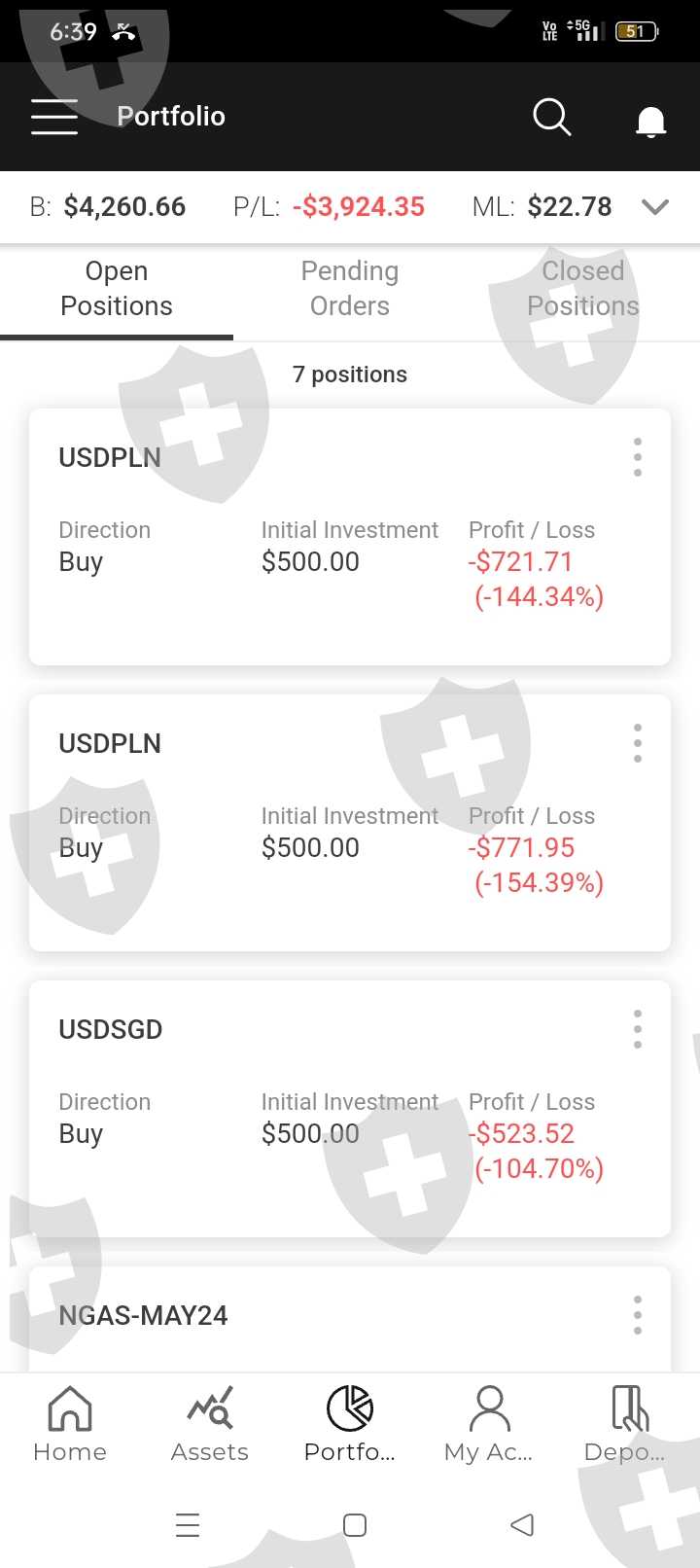Tap the P/L value -$3,924.35

359,207
